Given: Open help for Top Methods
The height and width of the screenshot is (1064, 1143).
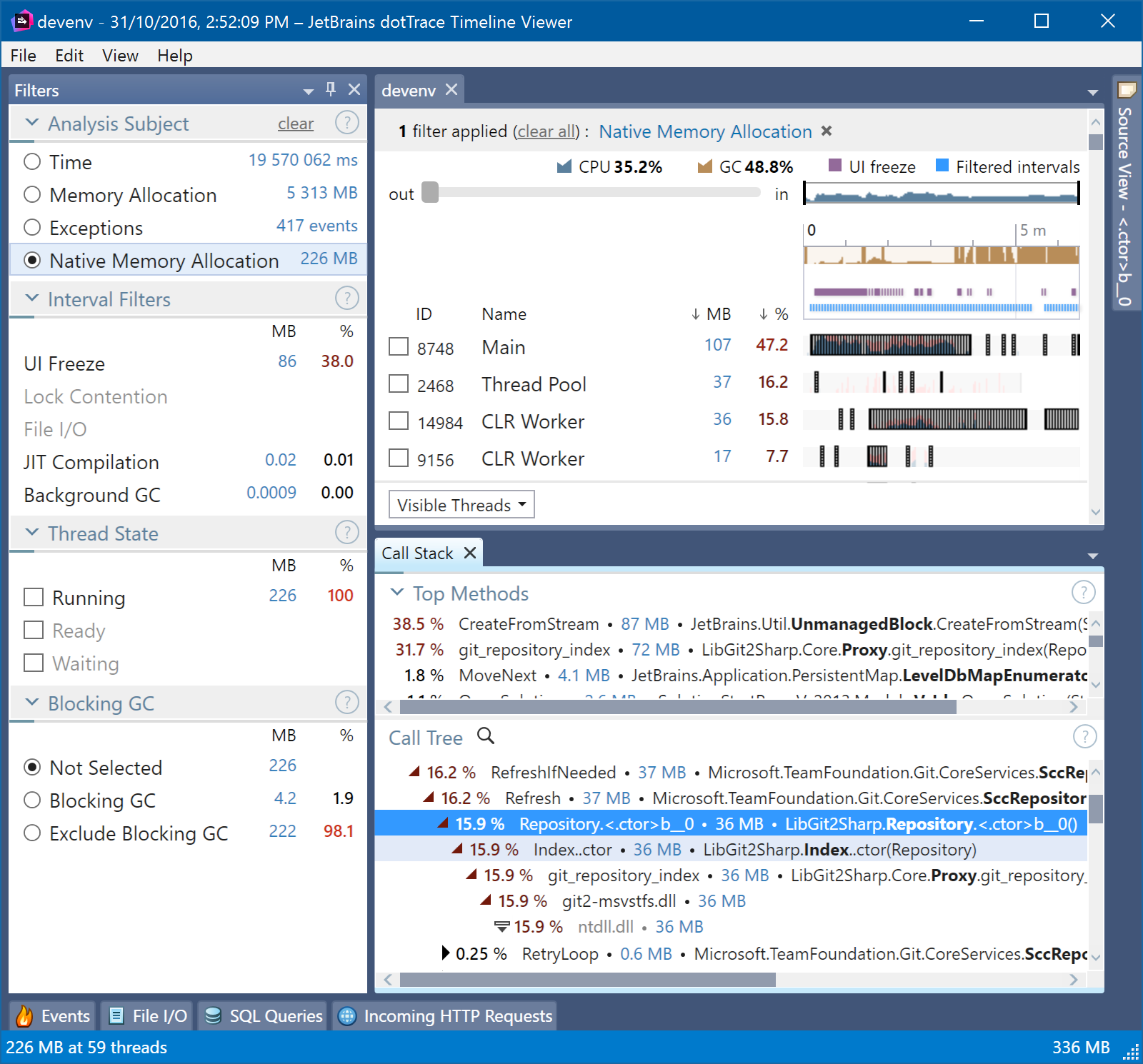Looking at the screenshot, I should coord(1084,593).
